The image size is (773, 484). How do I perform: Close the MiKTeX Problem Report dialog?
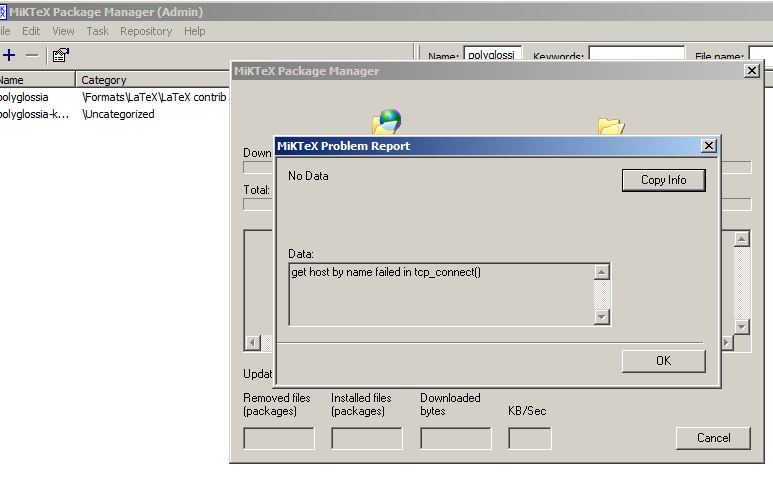709,145
